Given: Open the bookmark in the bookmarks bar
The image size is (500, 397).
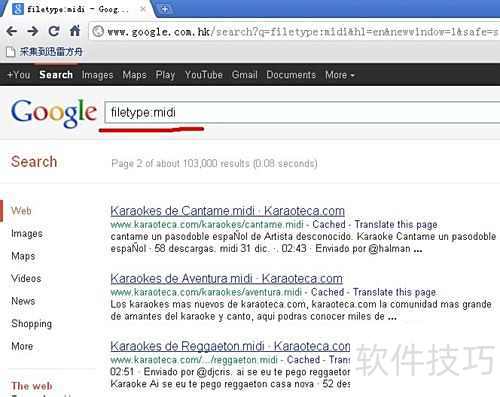Looking at the screenshot, I should pyautogui.click(x=44, y=52).
